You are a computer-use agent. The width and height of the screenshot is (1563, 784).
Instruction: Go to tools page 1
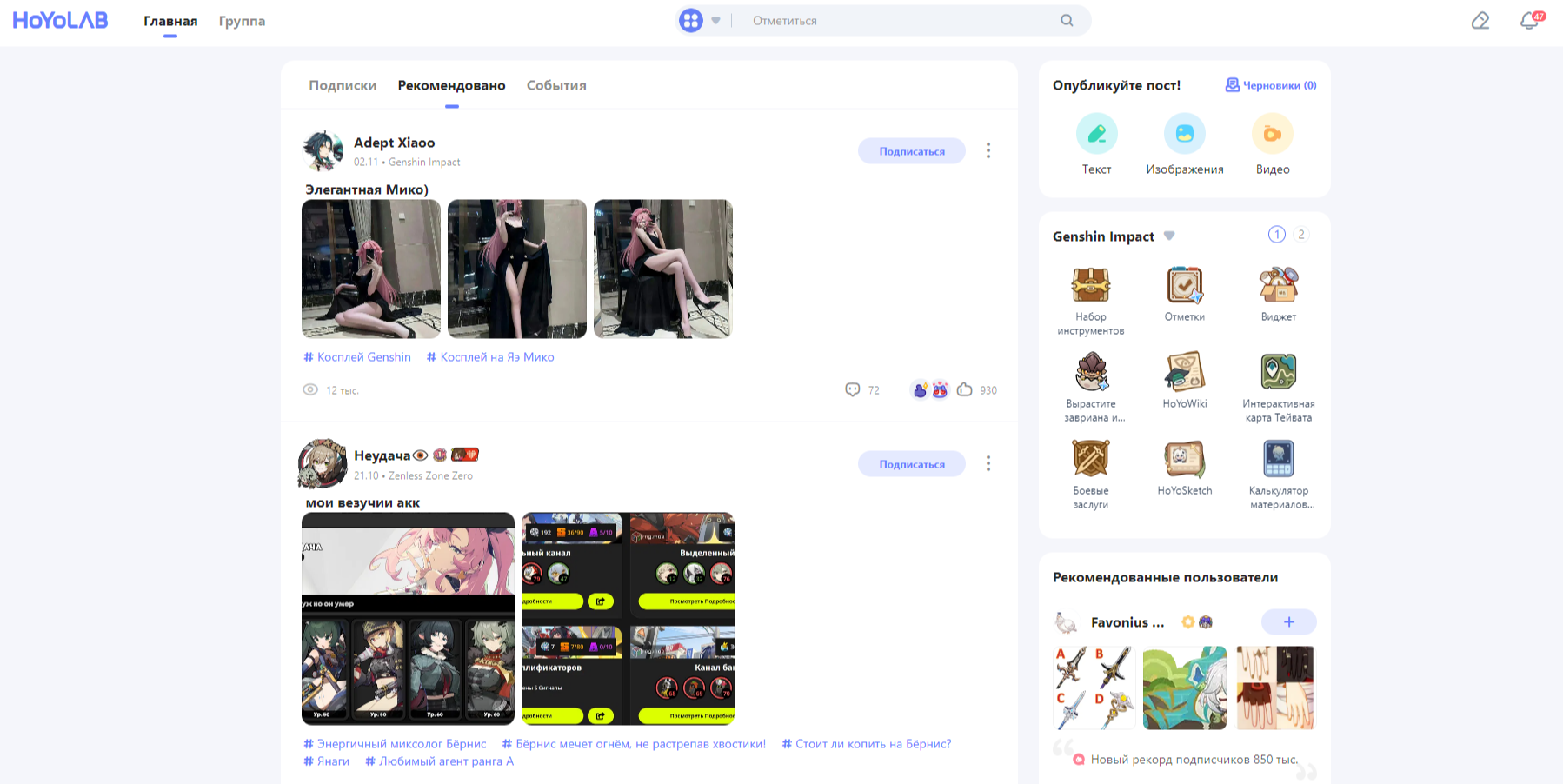click(1277, 235)
